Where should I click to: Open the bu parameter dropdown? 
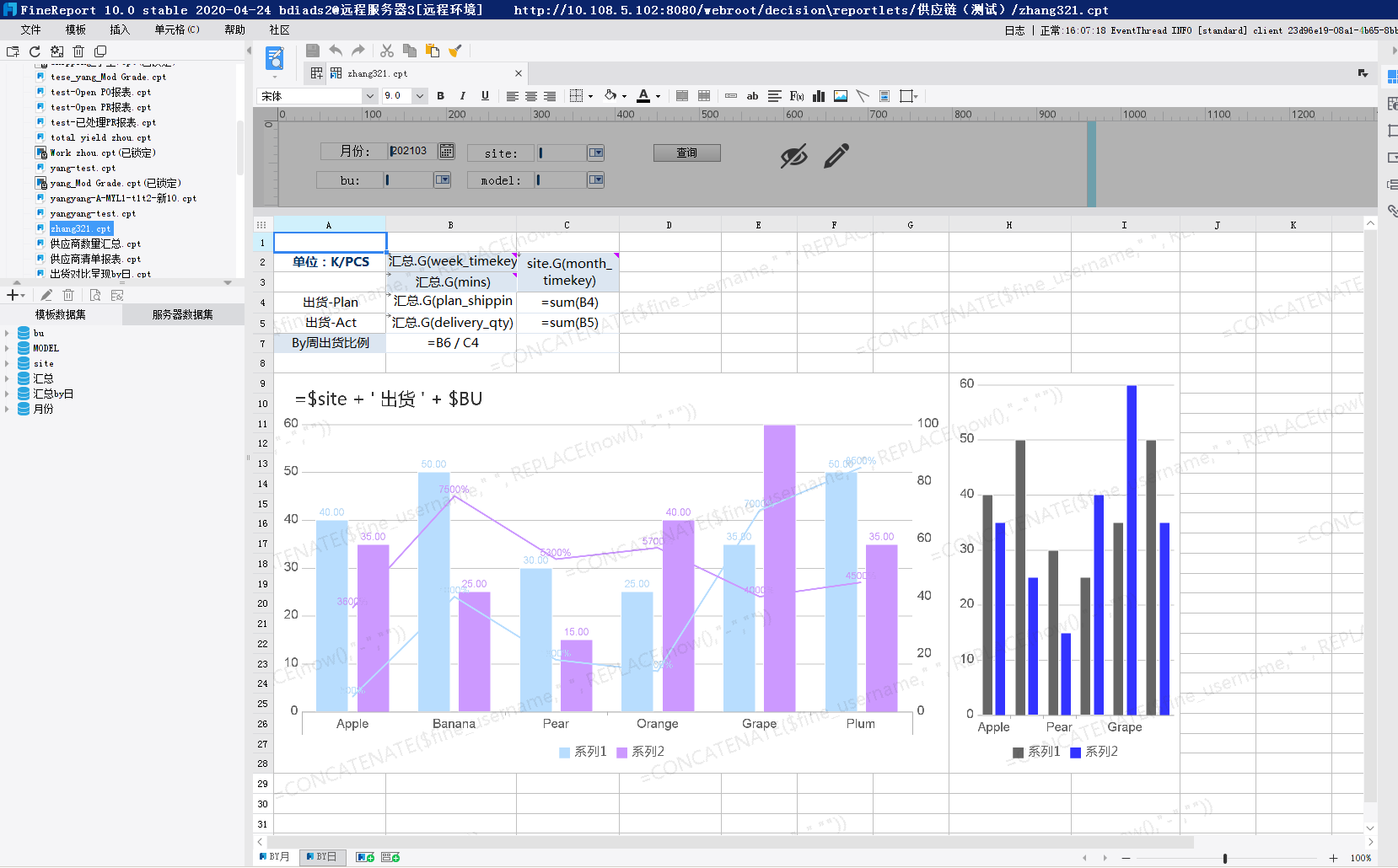(x=443, y=179)
